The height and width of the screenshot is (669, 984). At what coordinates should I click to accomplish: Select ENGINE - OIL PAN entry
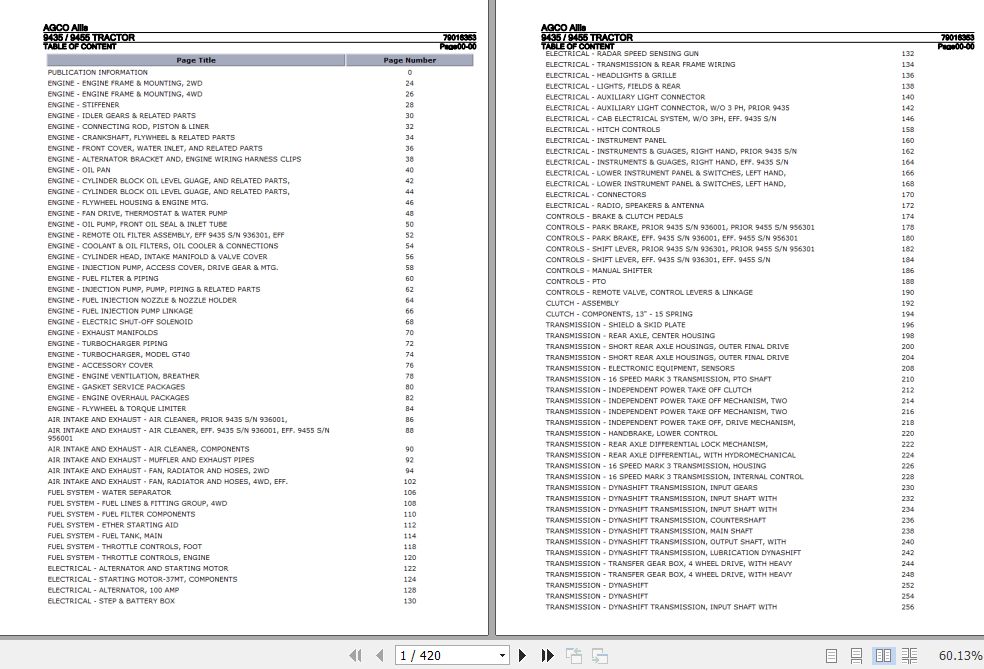(x=79, y=170)
